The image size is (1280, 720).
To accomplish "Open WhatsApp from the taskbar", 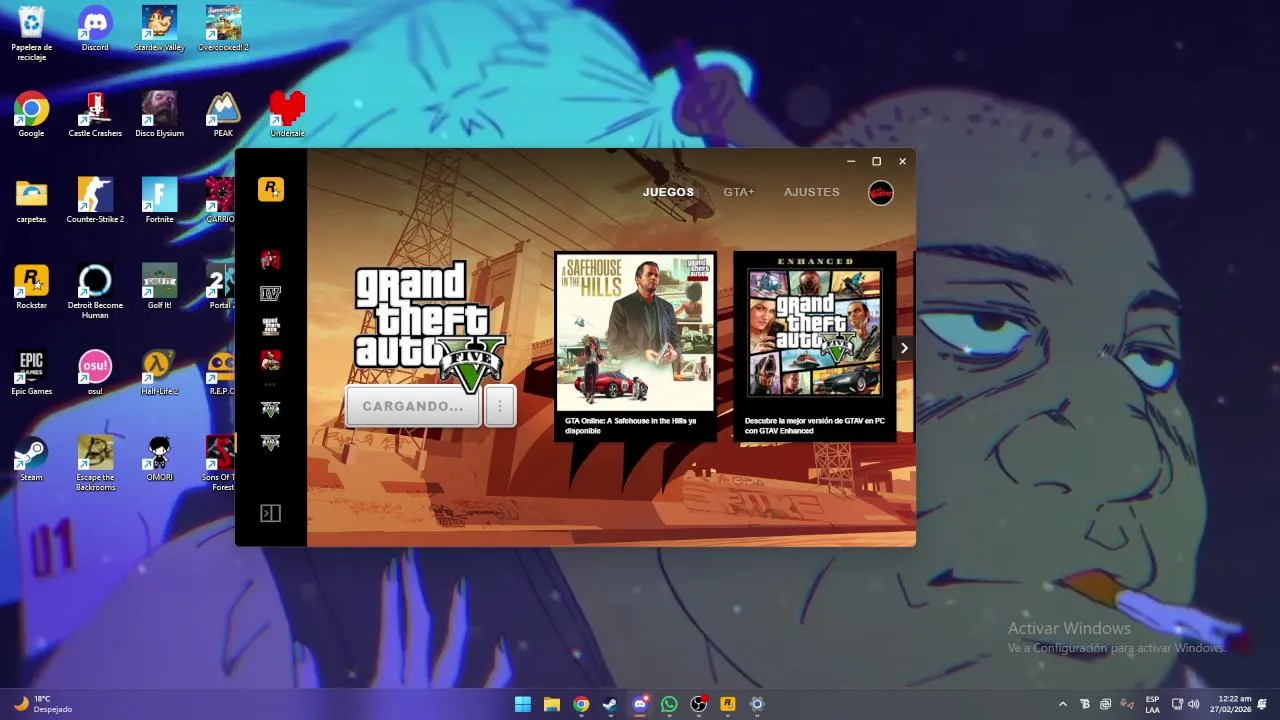I will click(x=669, y=704).
